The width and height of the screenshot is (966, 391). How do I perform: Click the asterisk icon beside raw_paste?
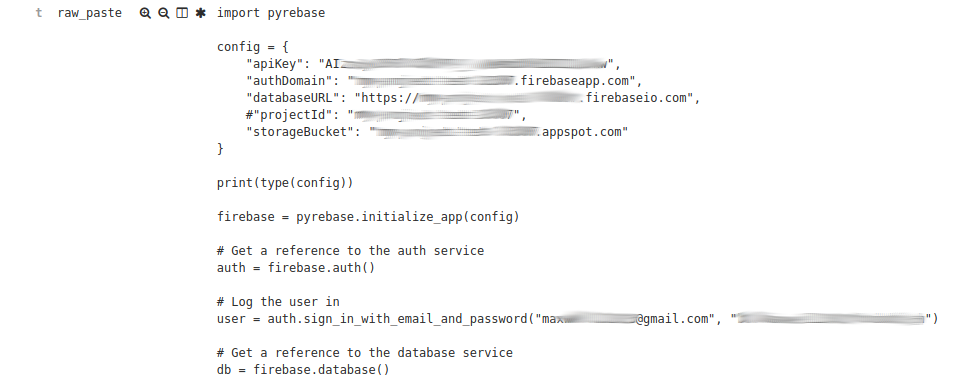click(x=200, y=13)
